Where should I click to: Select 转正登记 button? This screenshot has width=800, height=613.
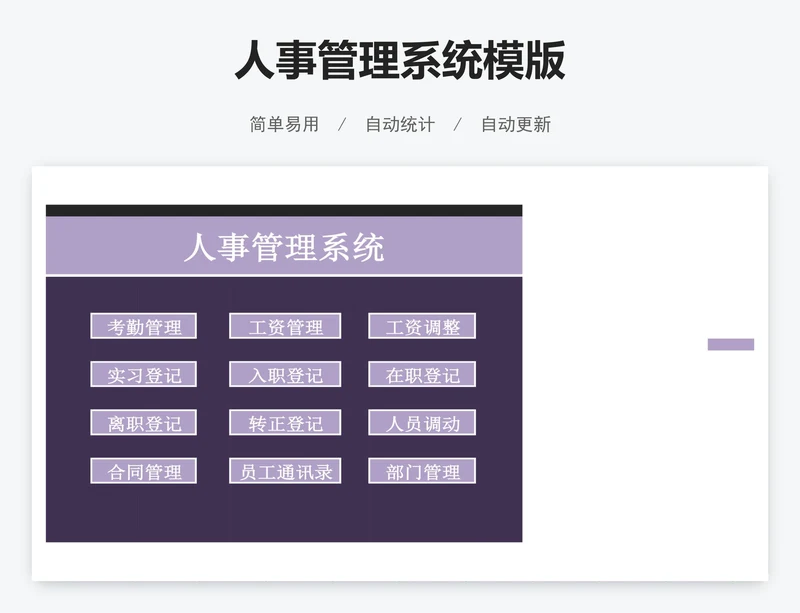click(285, 423)
